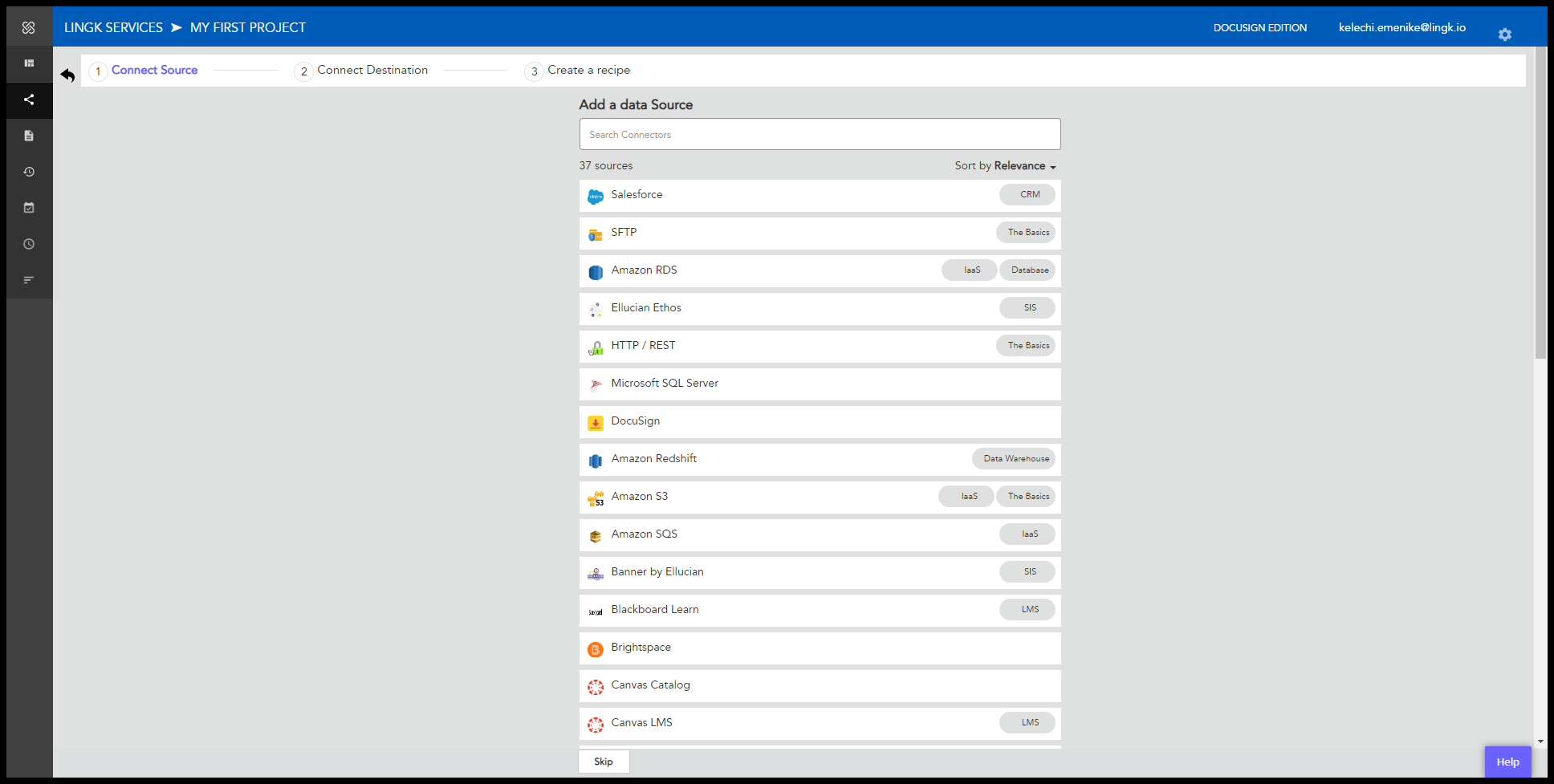Click the IaaS tag on Amazon RDS

click(970, 270)
